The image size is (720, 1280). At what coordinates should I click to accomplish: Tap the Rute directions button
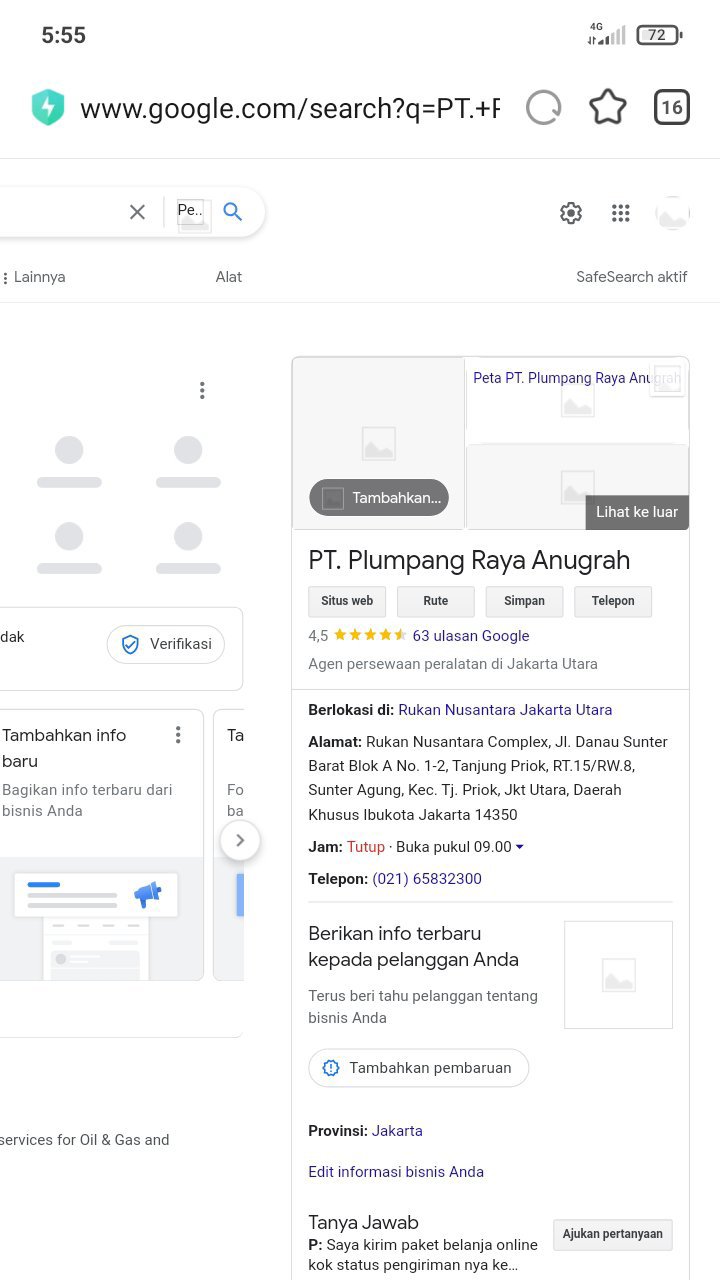[435, 601]
